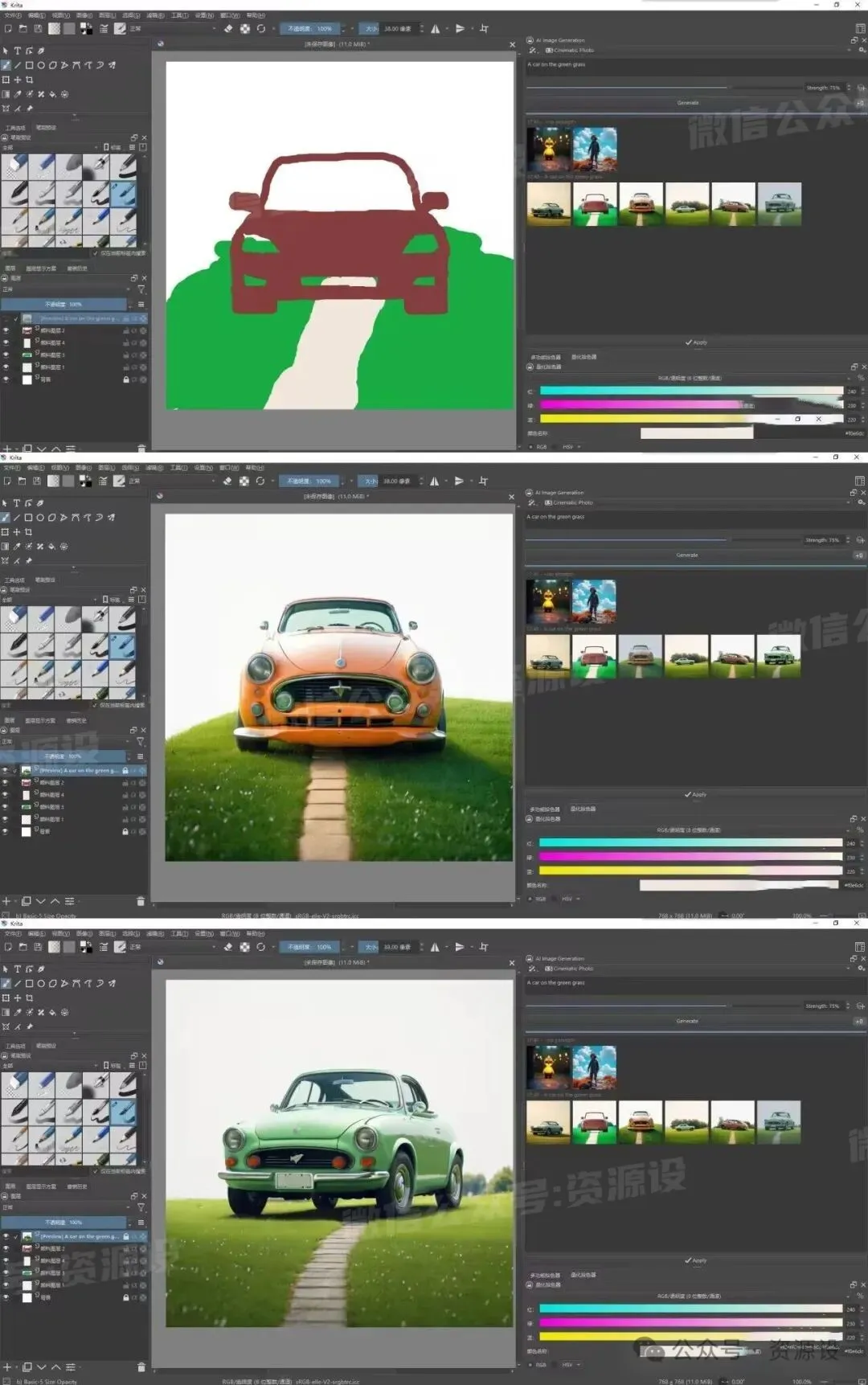Open the Cinematic Photo style dropdown in the bottom screenshot

(698, 969)
